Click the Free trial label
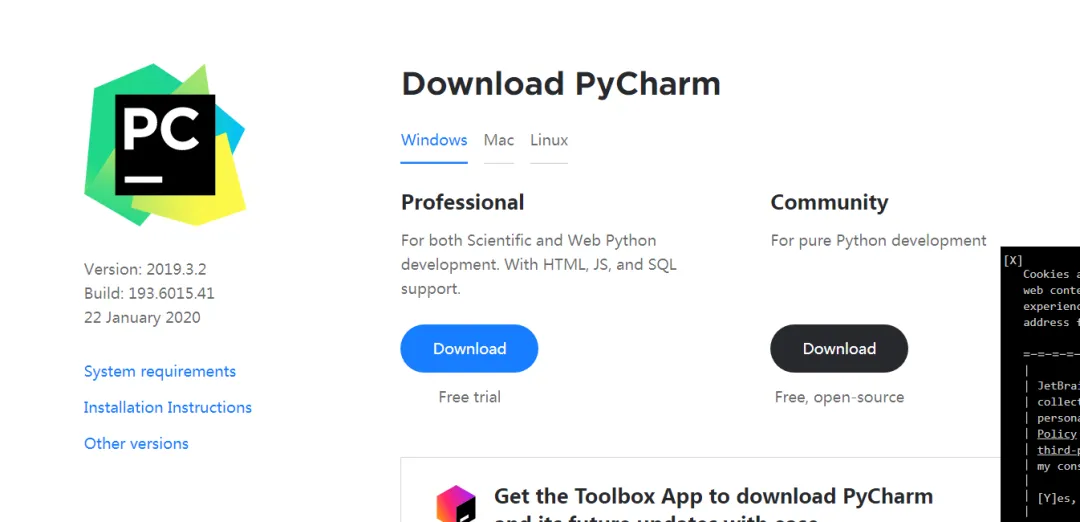Viewport: 1080px width, 522px height. (x=469, y=397)
